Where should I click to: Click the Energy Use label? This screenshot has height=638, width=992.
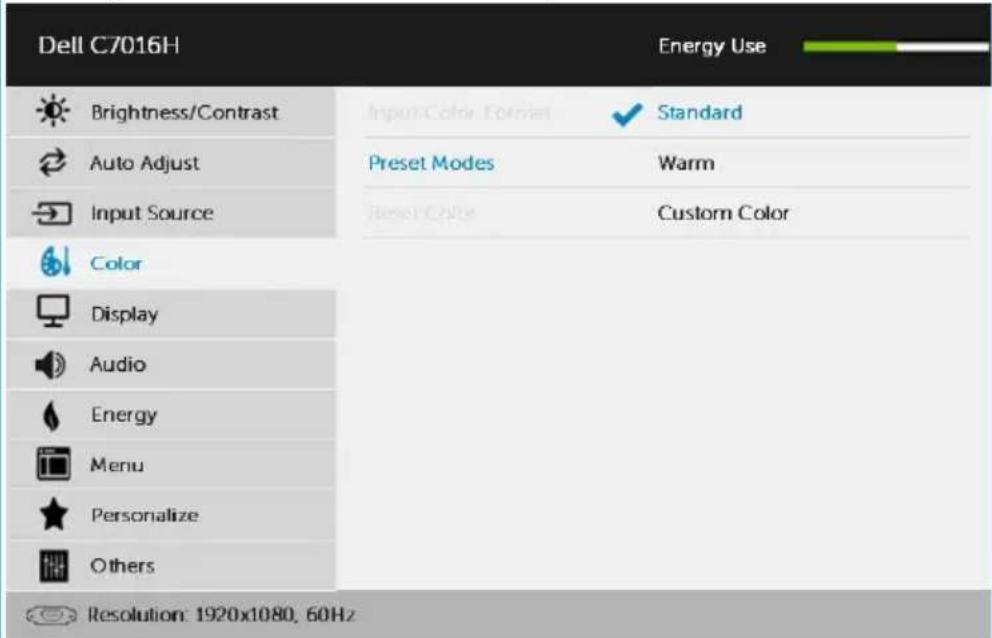712,46
